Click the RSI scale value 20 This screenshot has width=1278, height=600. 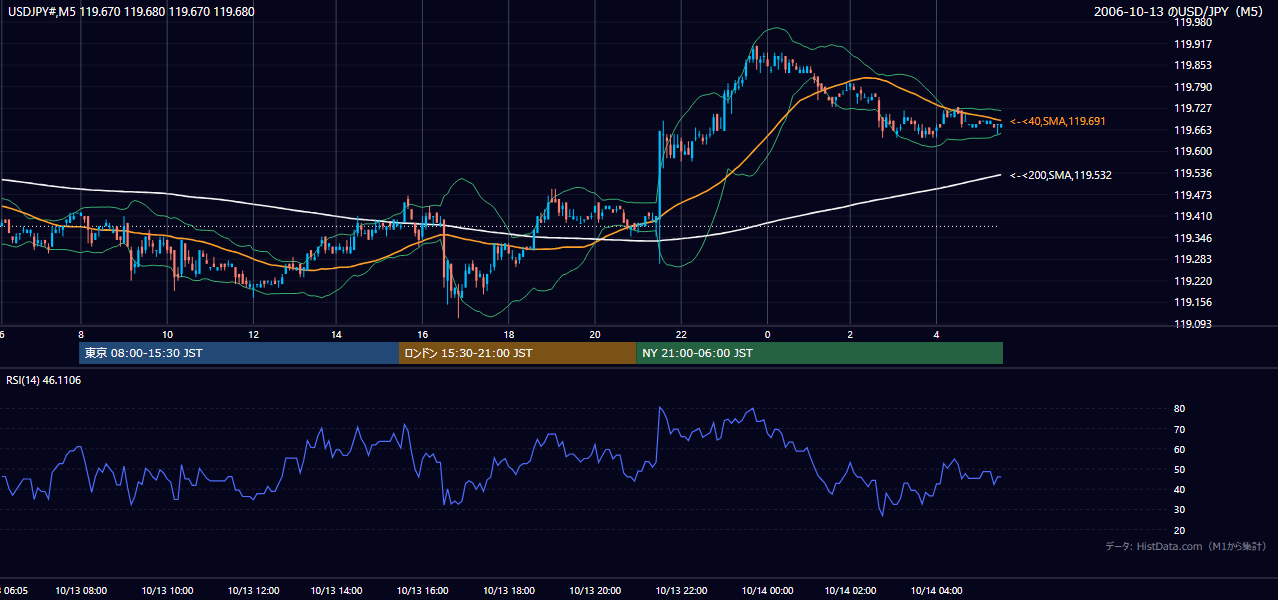coord(1180,530)
